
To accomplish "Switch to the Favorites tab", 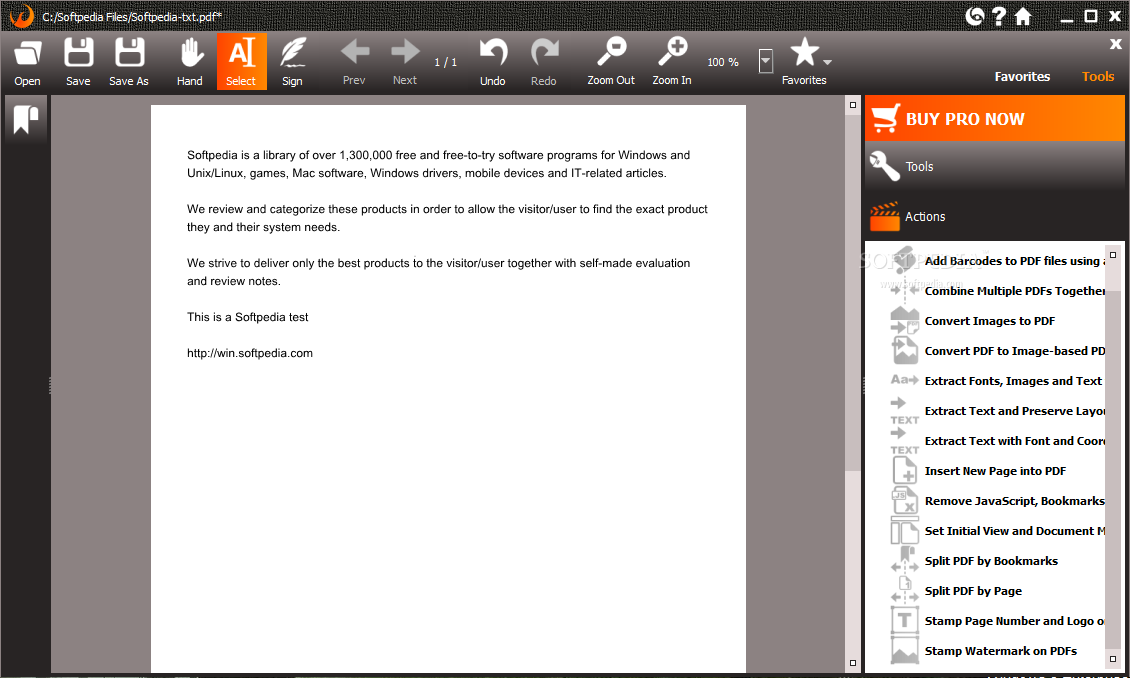I will tap(1022, 76).
